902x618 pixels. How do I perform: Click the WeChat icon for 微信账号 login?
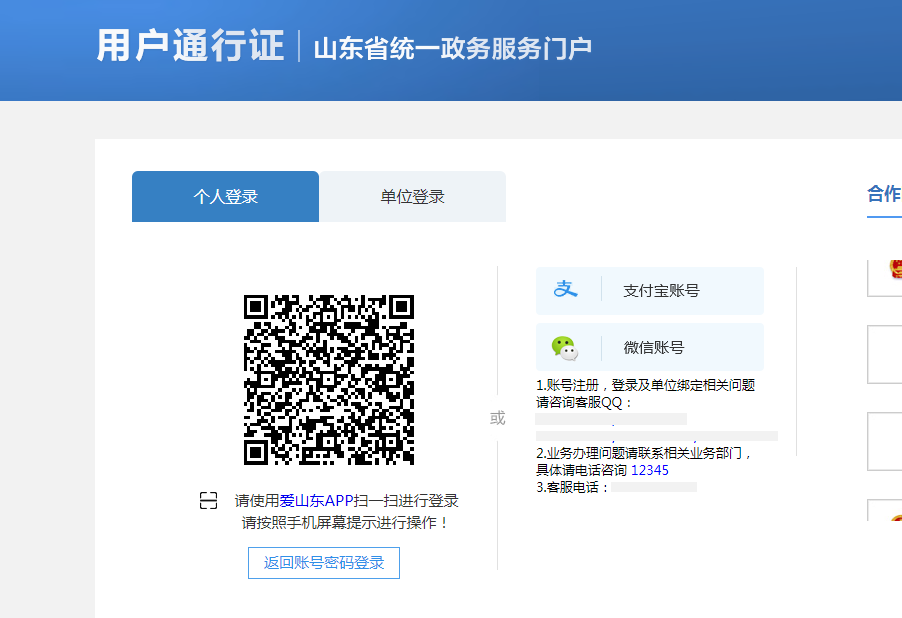click(567, 347)
